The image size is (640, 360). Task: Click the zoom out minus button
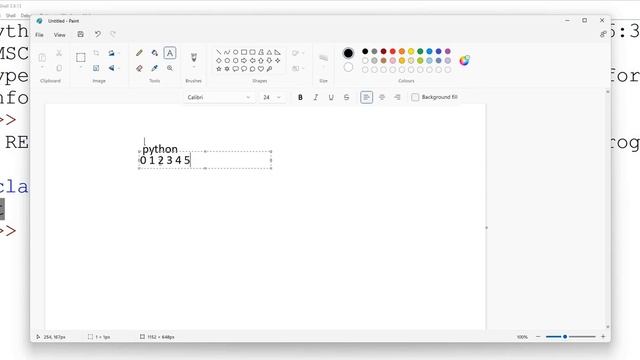(x=538, y=337)
